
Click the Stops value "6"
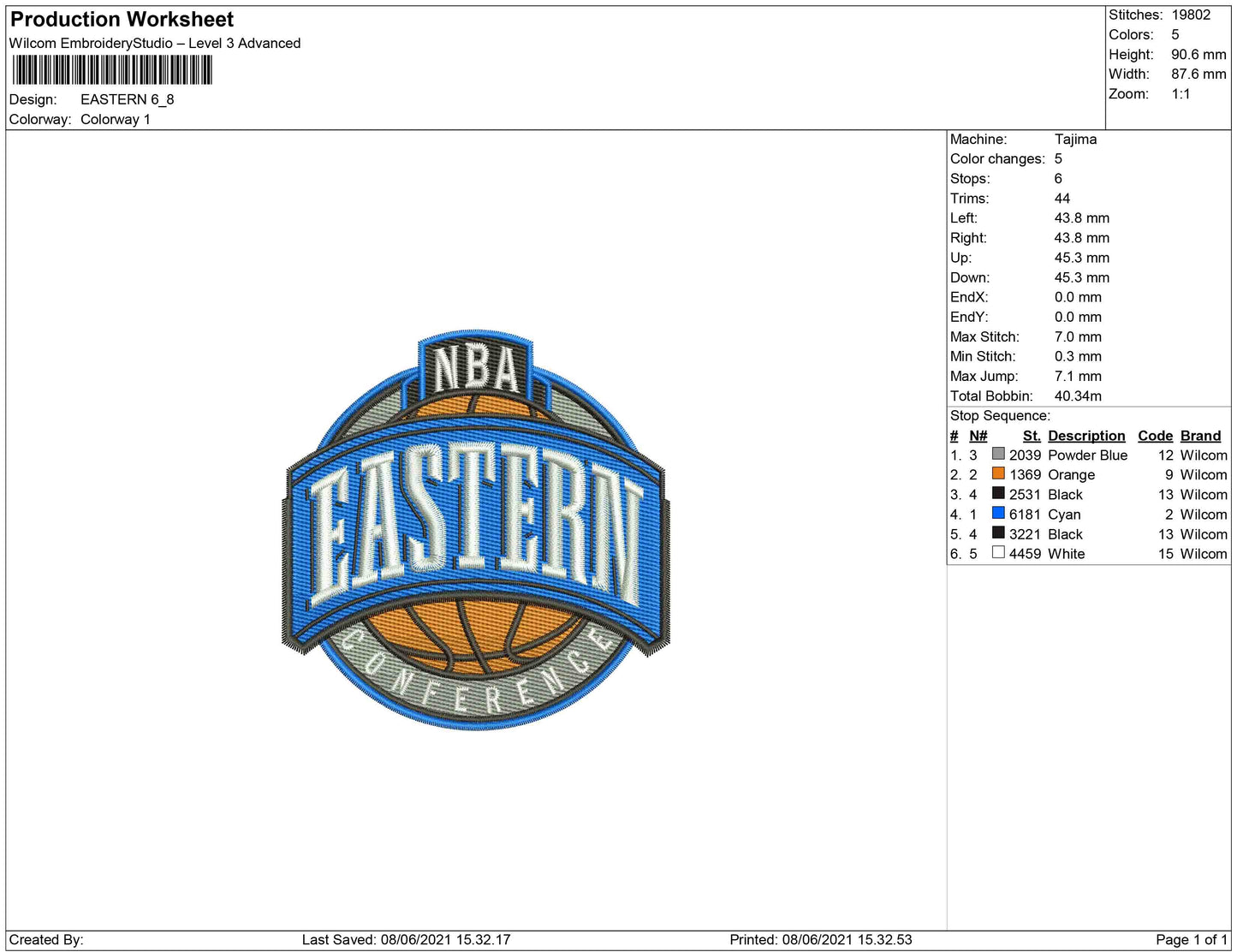(1058, 178)
